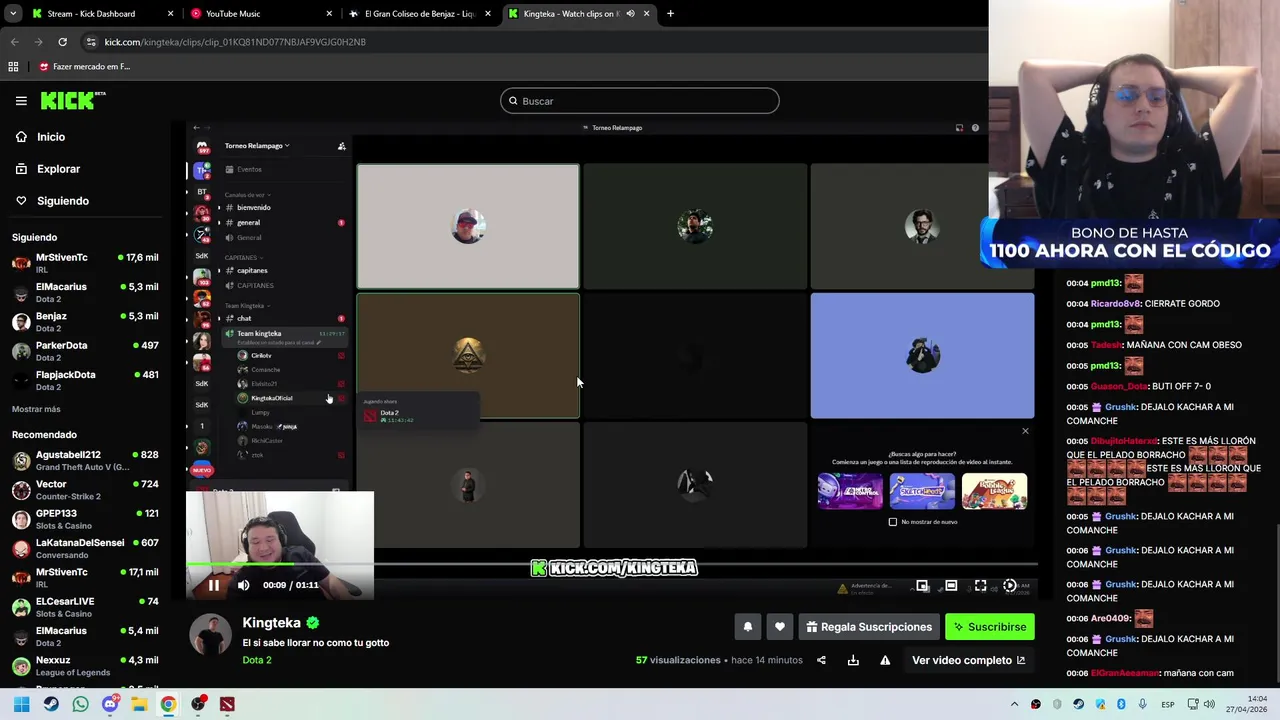Screen dimensions: 1280x720
Task: Open Steam from the taskbar
Action: coord(51,704)
